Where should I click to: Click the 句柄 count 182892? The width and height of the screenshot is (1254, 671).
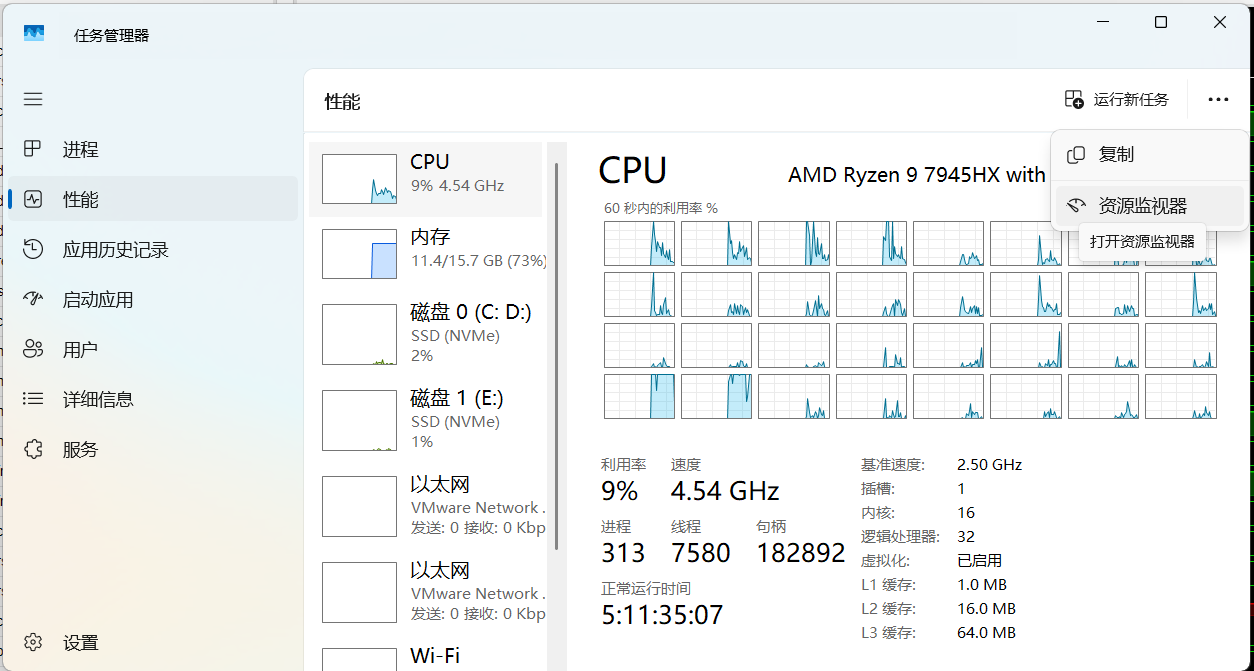[x=801, y=552]
